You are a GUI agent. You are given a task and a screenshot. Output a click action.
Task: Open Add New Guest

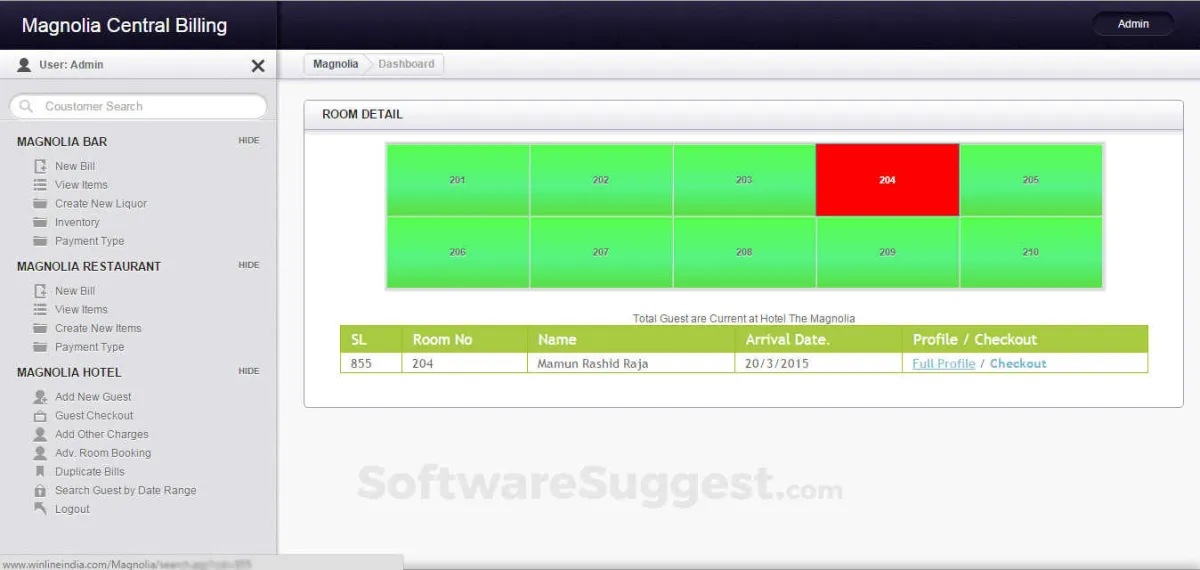(x=93, y=397)
